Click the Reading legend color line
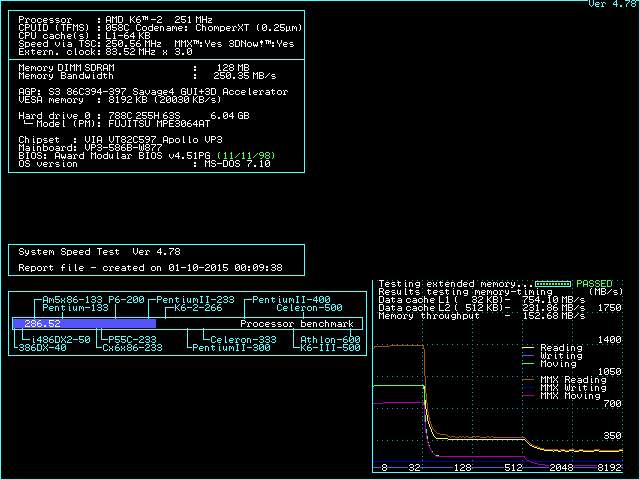 tap(530, 349)
